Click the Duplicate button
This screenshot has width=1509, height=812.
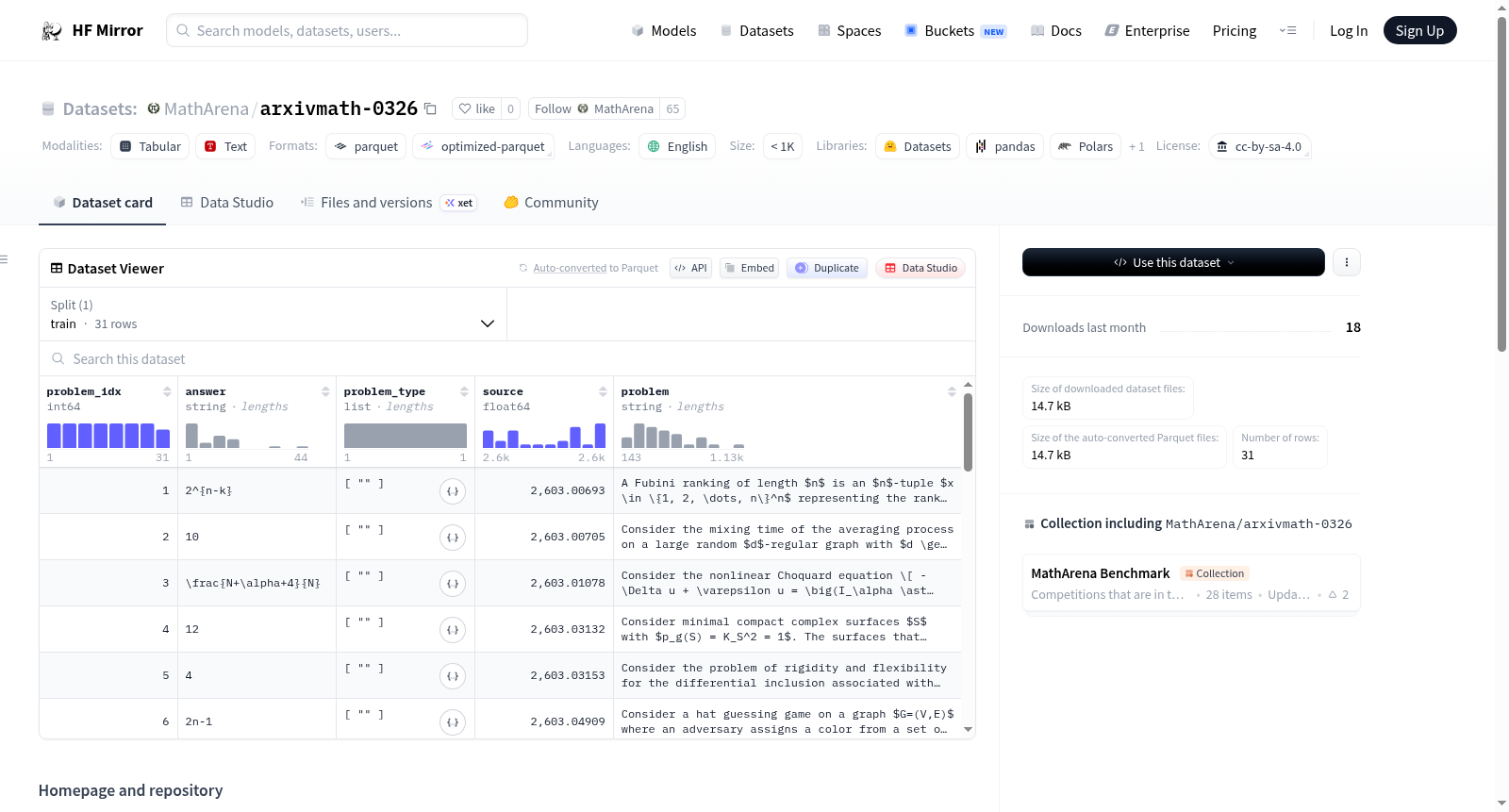click(827, 268)
